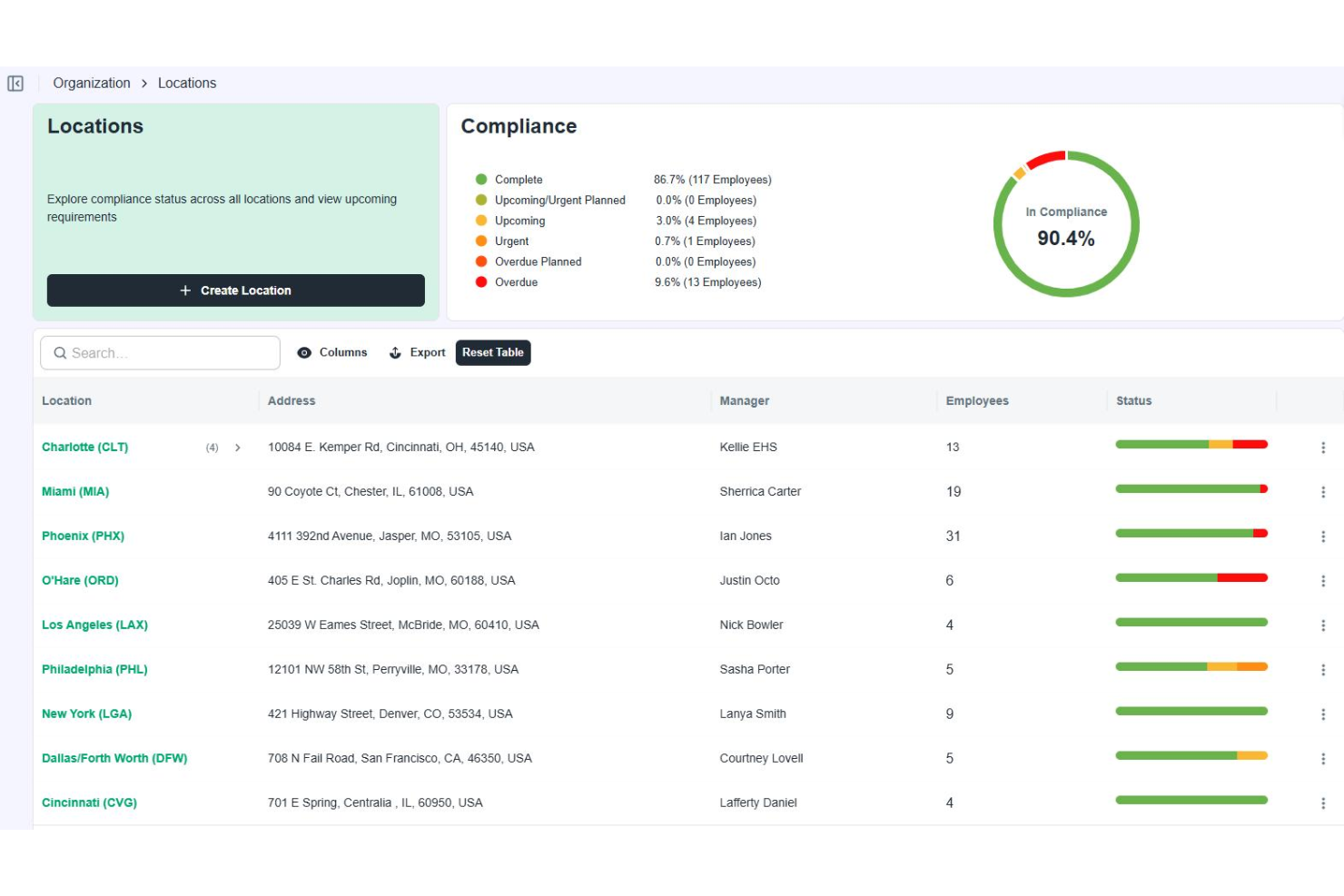Open Columns visibility options
This screenshot has height=896, width=1344.
coord(332,352)
